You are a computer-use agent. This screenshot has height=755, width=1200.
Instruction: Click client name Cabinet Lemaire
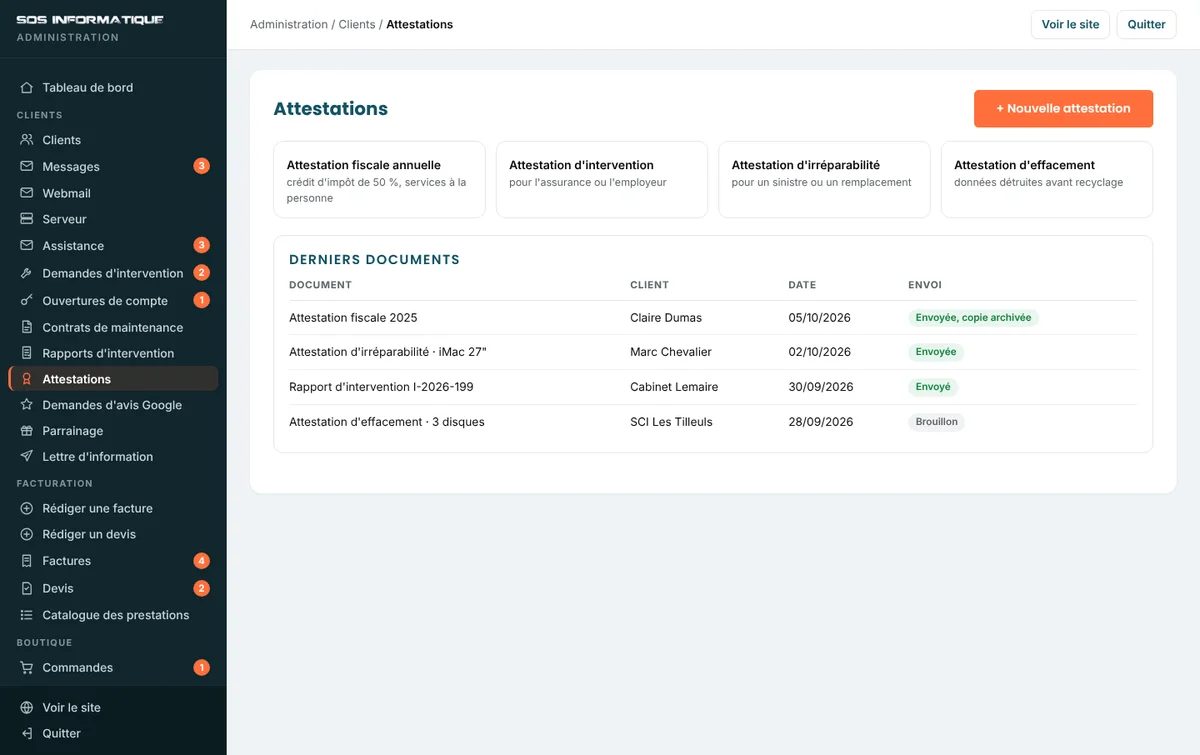pos(674,387)
